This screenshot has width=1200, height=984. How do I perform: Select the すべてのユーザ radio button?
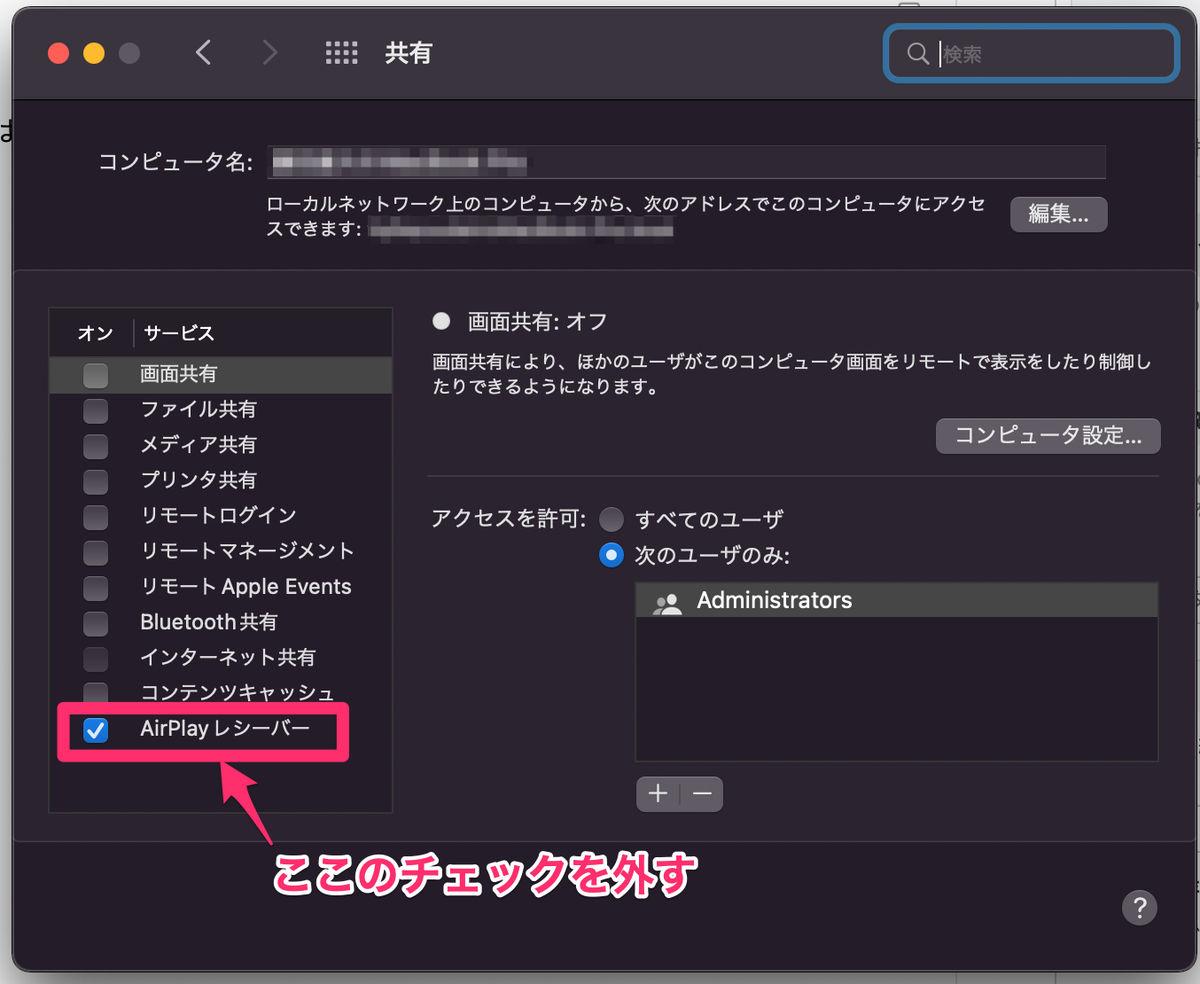click(x=611, y=519)
